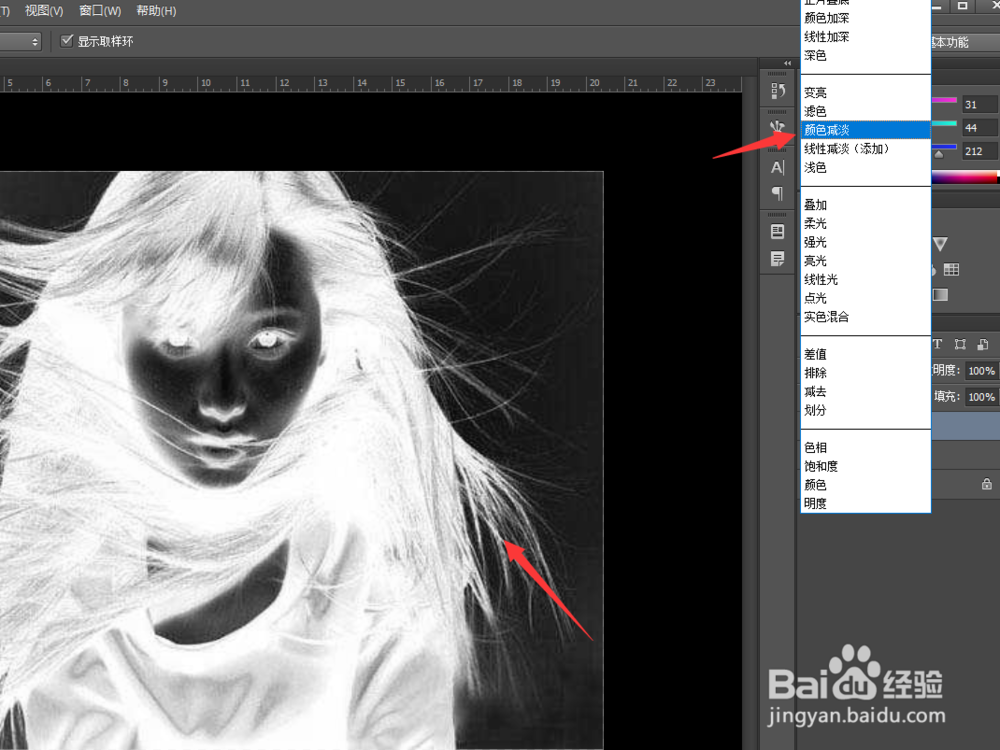Screen dimensions: 1000x750
Task: Click the green channel value field 44
Action: [x=980, y=128]
